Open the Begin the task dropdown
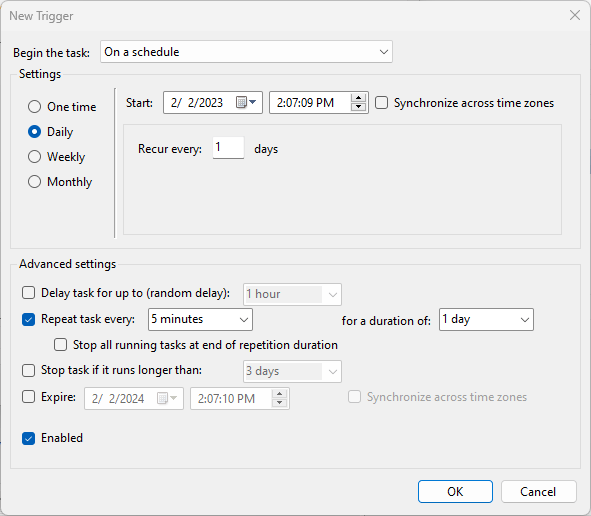This screenshot has width=591, height=516. click(x=247, y=52)
